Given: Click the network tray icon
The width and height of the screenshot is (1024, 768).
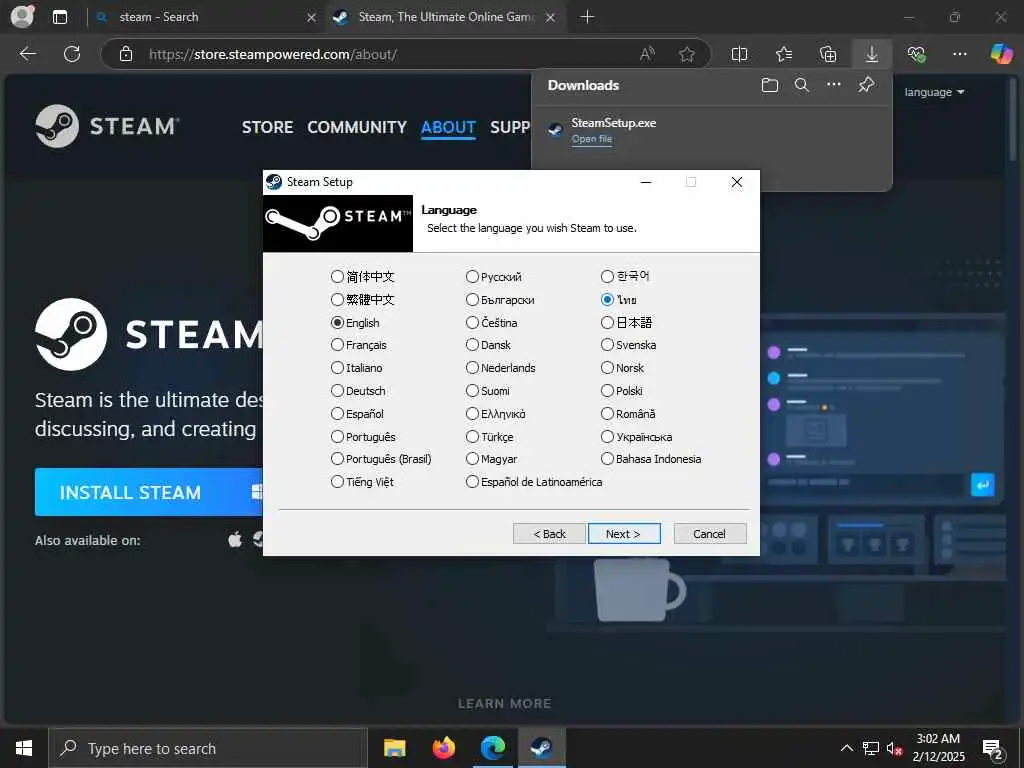Looking at the screenshot, I should 871,748.
